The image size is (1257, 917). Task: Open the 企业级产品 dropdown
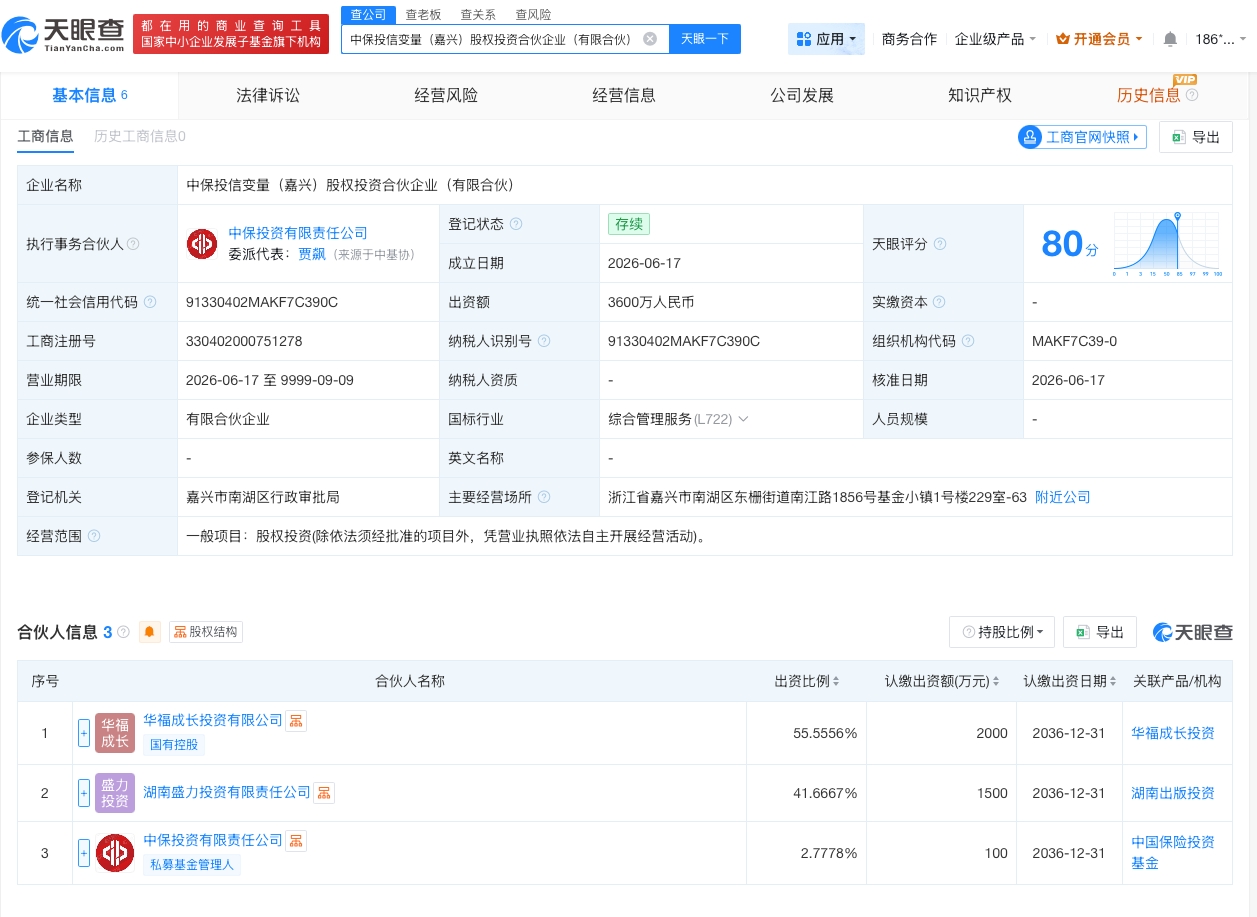click(x=995, y=39)
